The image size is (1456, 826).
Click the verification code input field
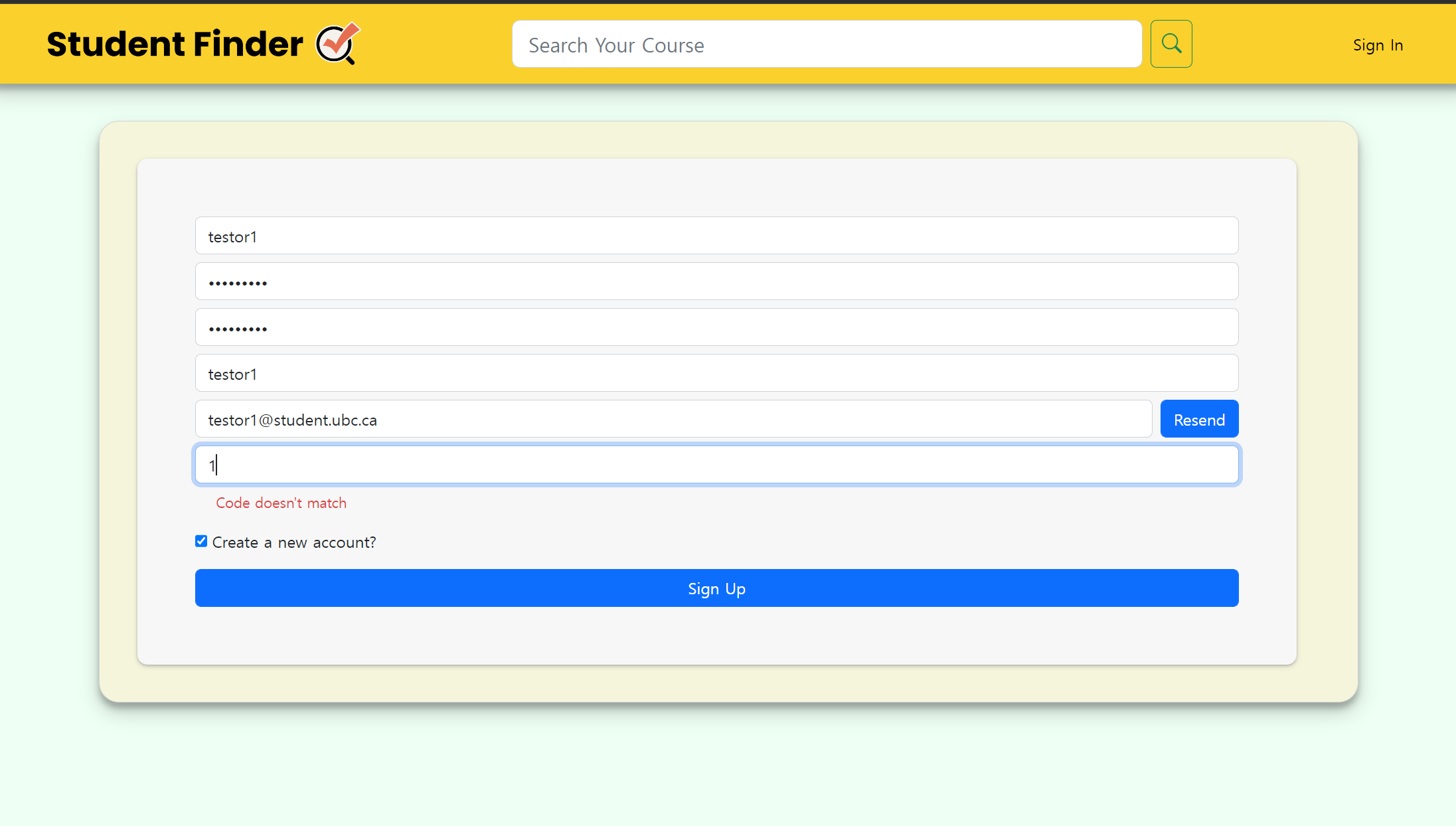(716, 465)
